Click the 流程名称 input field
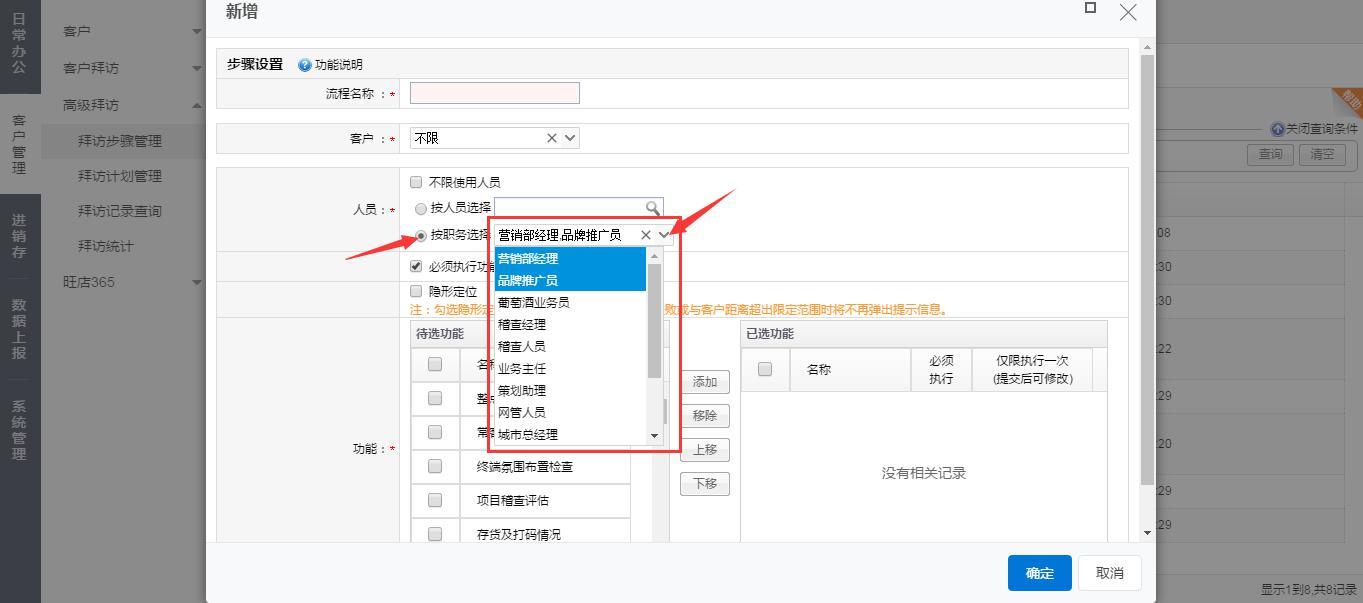The image size is (1363, 603). (494, 93)
